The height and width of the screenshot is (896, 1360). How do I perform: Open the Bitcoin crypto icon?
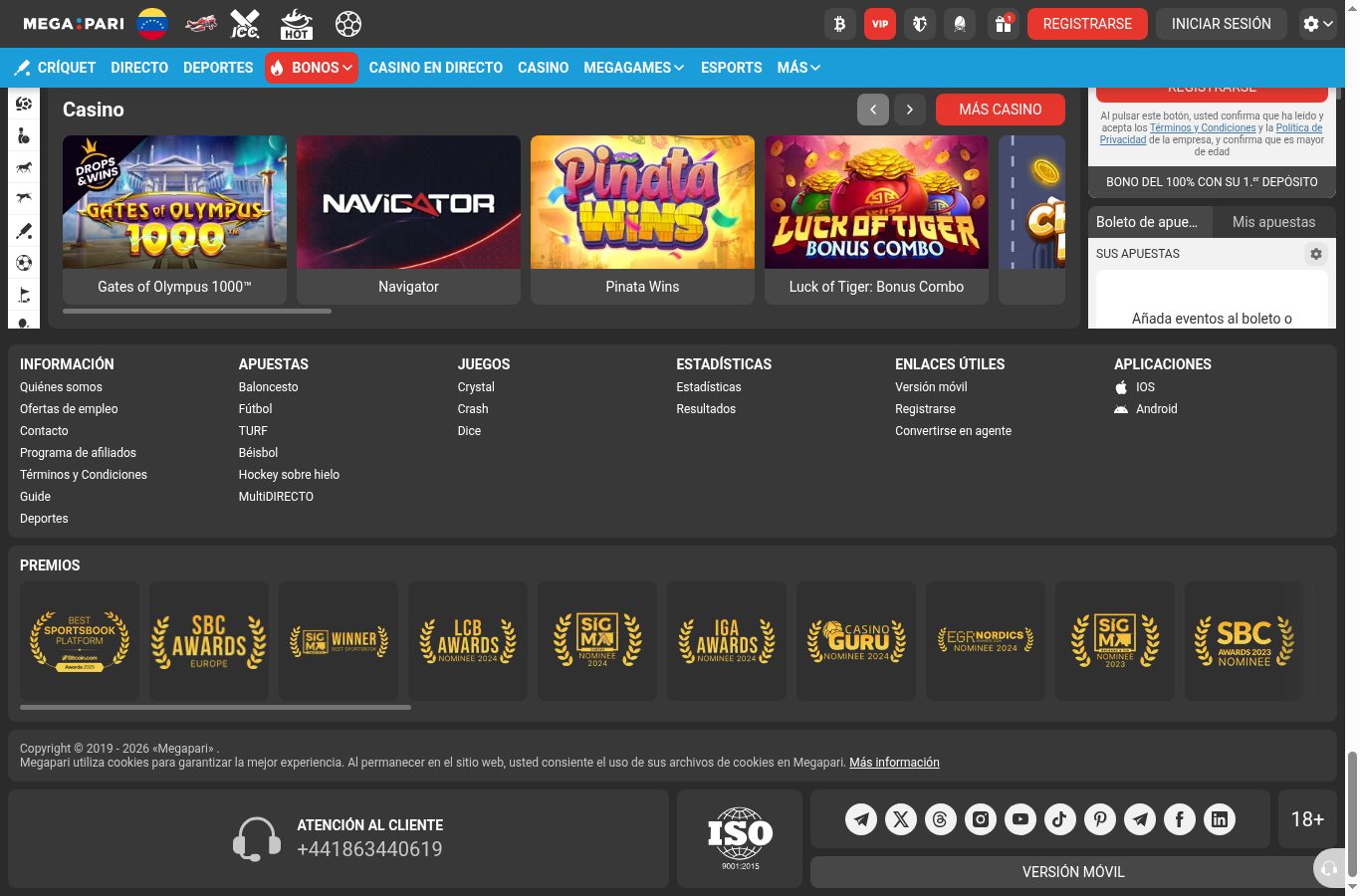point(839,24)
